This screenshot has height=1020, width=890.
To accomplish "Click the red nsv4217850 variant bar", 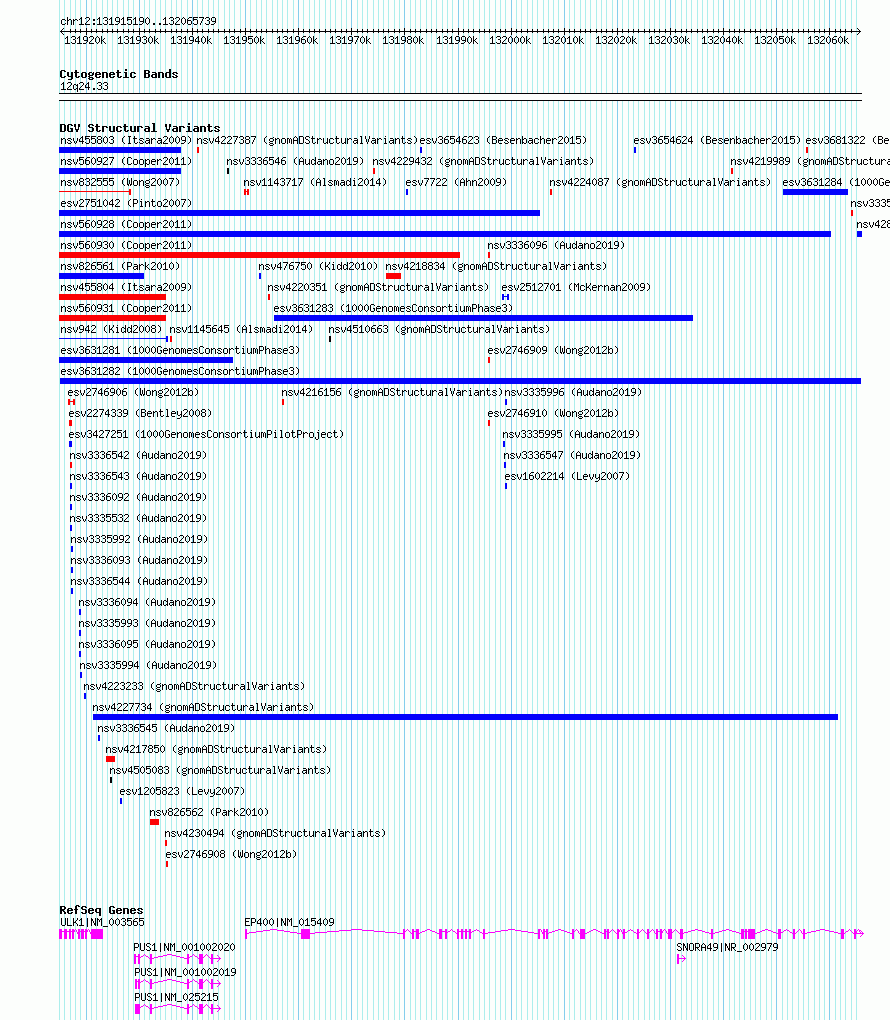I will (111, 759).
